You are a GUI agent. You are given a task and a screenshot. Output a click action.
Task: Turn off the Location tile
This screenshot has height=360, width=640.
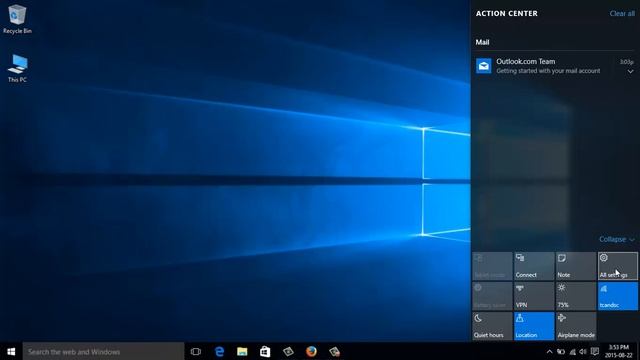(x=533, y=326)
